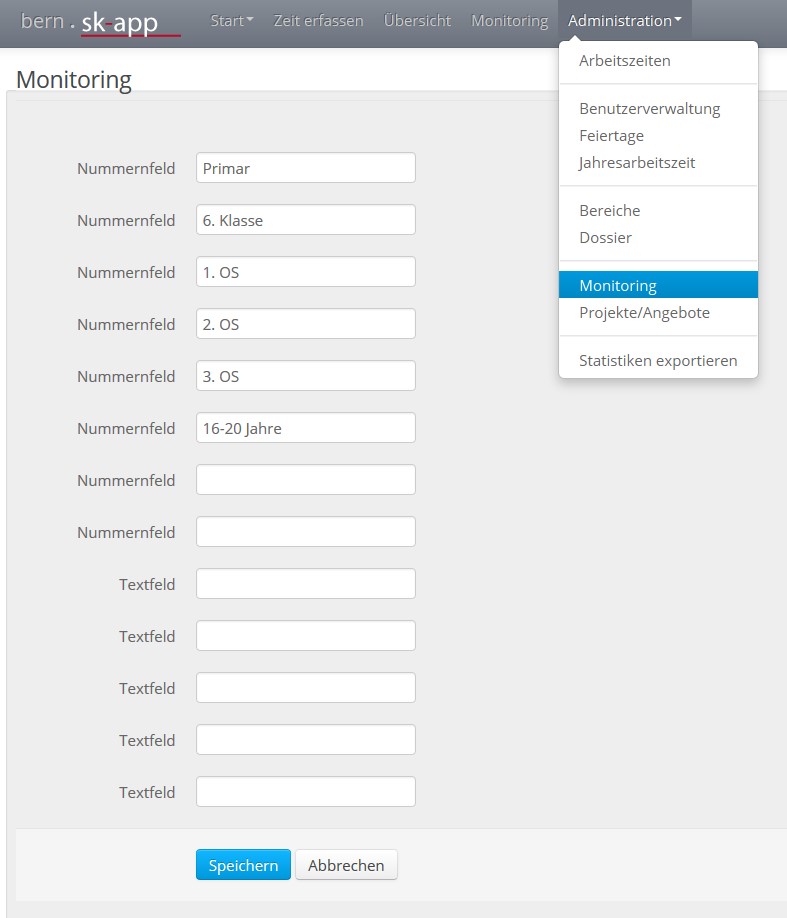The width and height of the screenshot is (787, 918).
Task: Open the Administration dropdown menu
Action: (624, 21)
